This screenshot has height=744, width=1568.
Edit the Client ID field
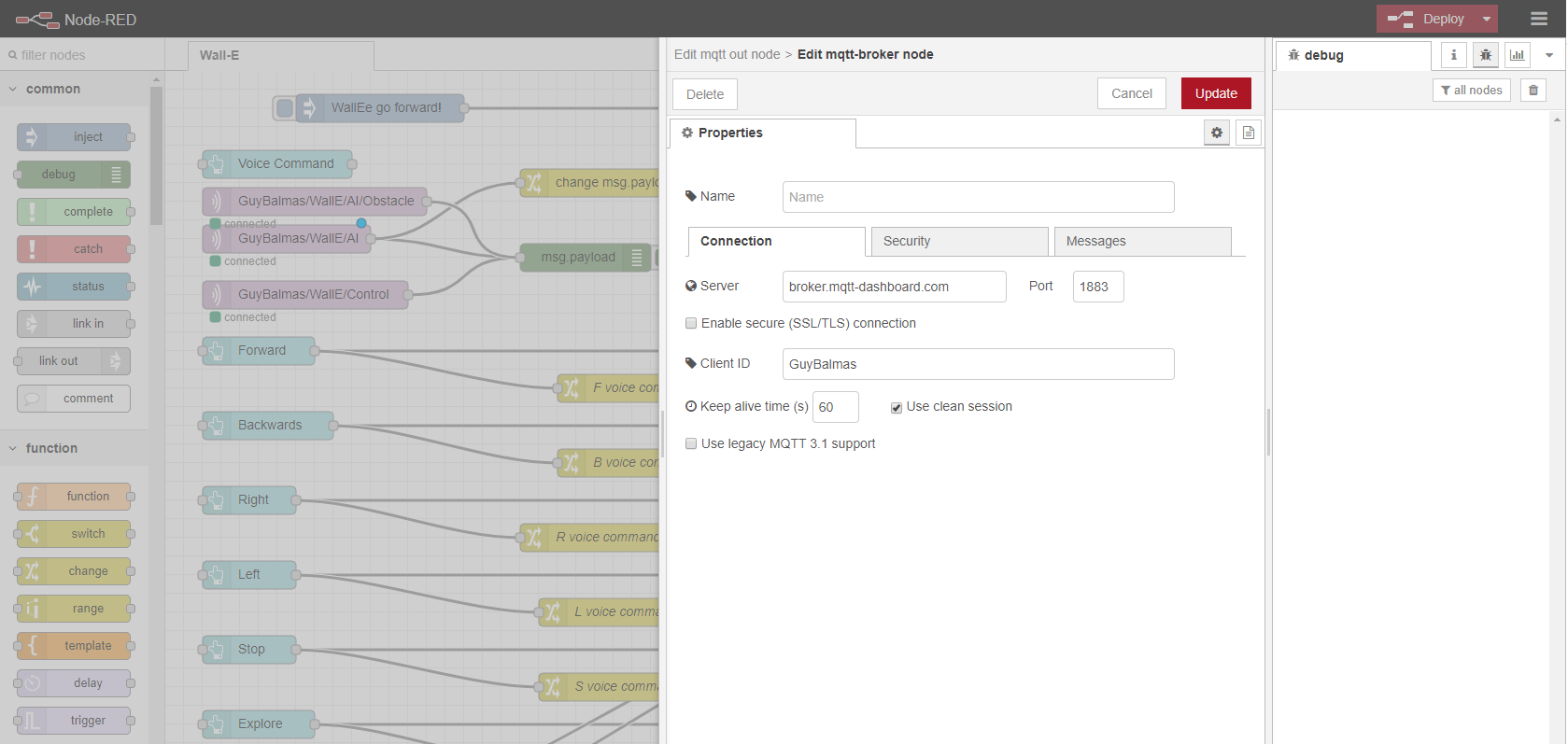[978, 364]
